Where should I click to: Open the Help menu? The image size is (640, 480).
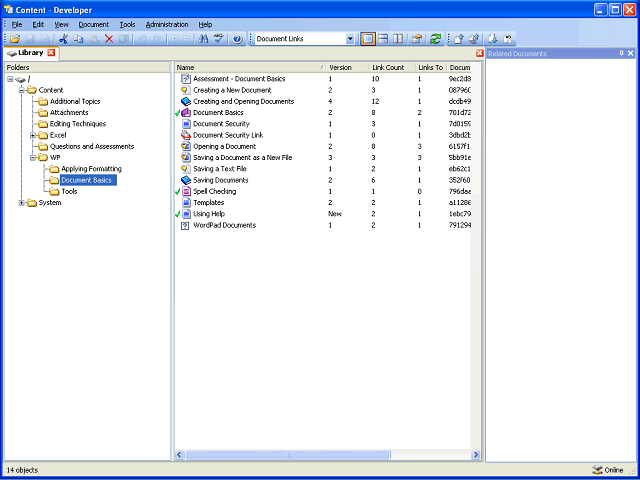[x=205, y=24]
